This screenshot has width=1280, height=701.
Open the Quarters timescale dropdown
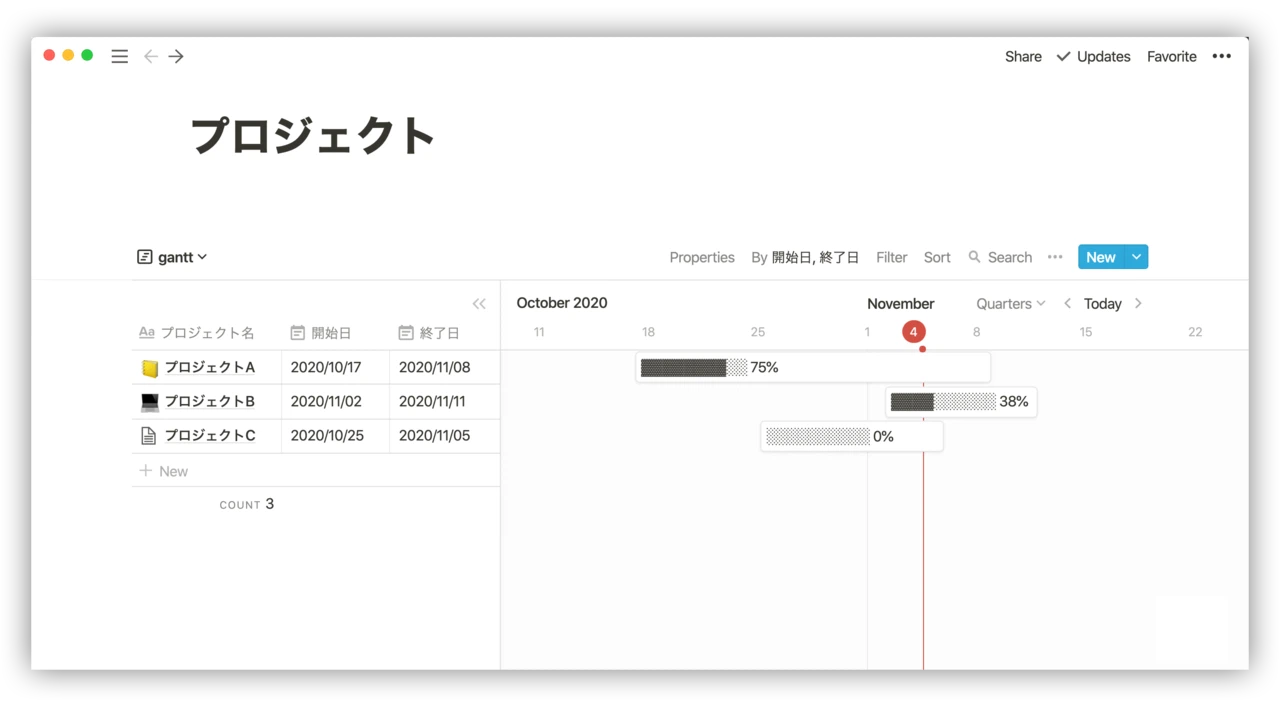[x=1011, y=304]
